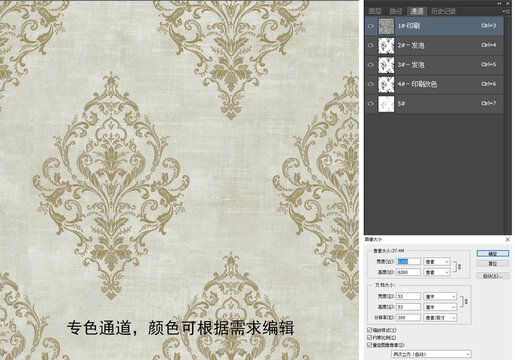515x360 pixels.
Task: Uncheck the 约束比例 checkbox
Action: click(369, 337)
